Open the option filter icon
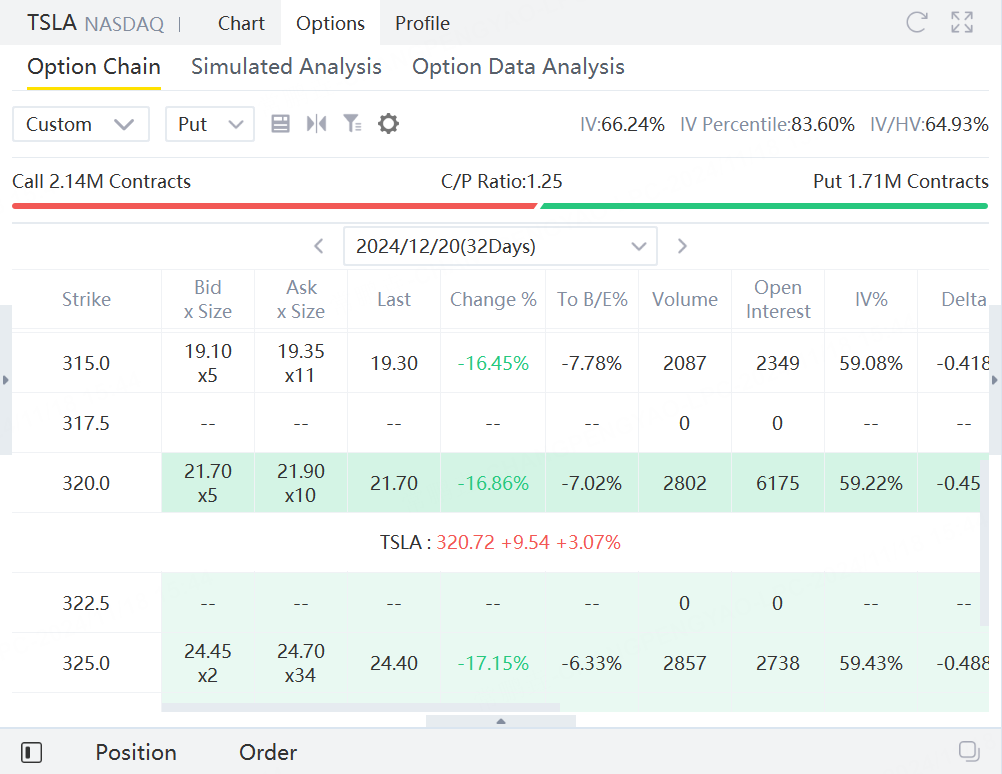The height and width of the screenshot is (774, 1002). [x=352, y=124]
